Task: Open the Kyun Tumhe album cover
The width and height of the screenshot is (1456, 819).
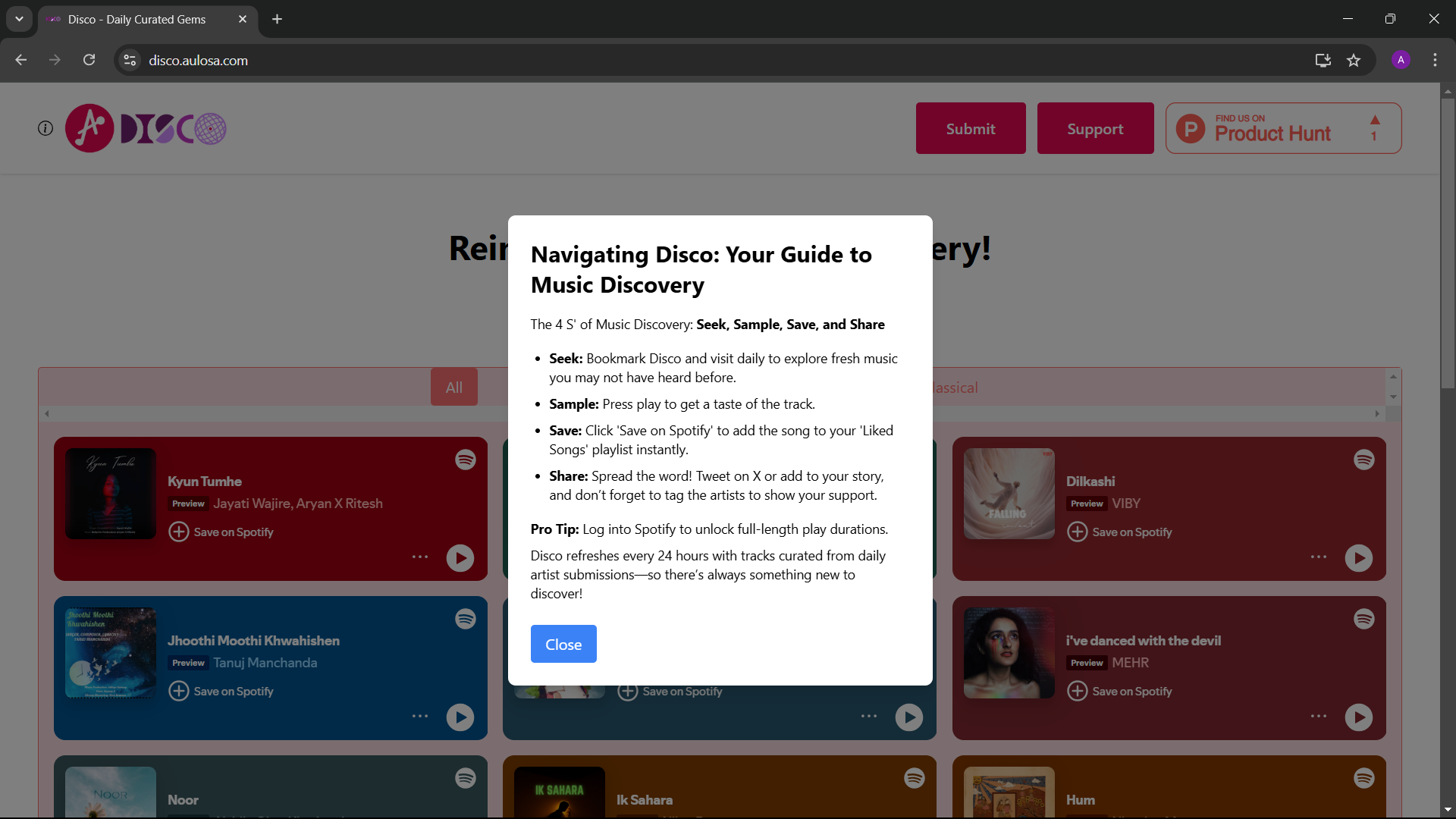Action: (x=111, y=494)
